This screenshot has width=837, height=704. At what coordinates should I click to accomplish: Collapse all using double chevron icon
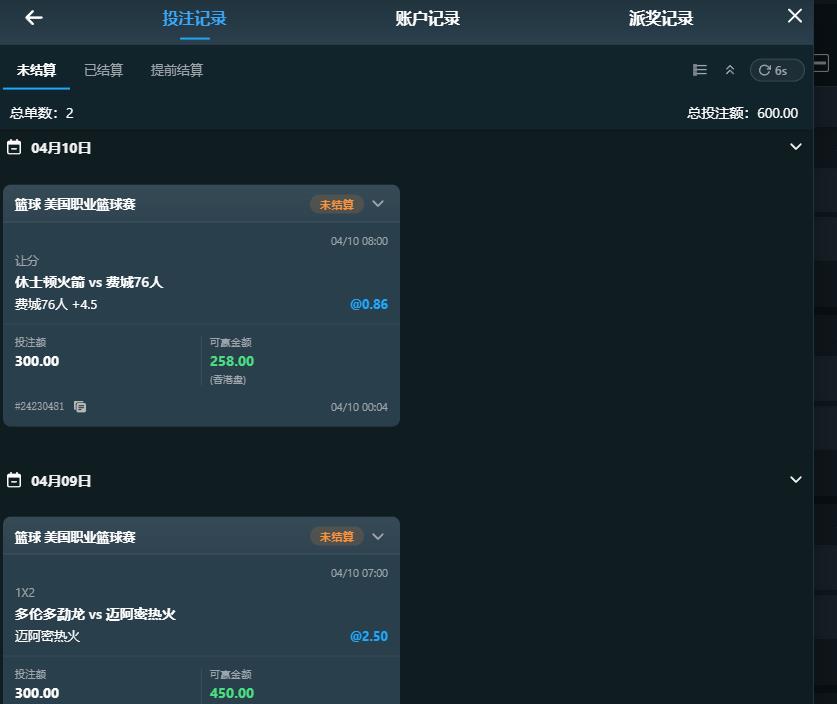pos(730,70)
